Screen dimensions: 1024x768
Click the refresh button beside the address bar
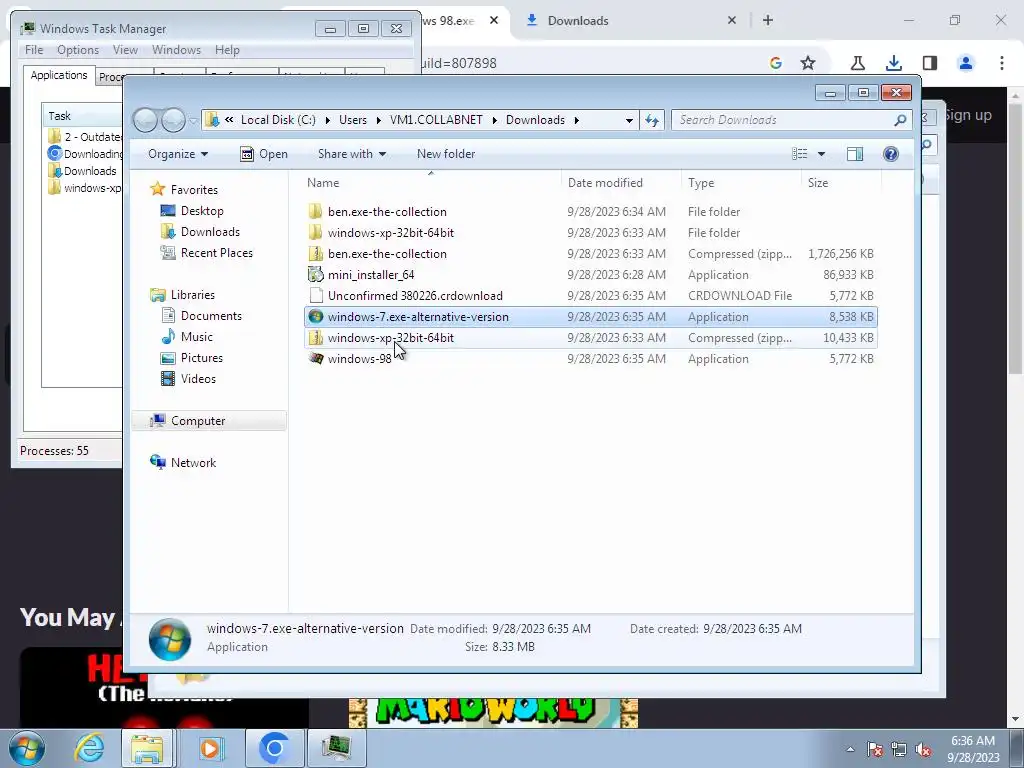click(652, 120)
